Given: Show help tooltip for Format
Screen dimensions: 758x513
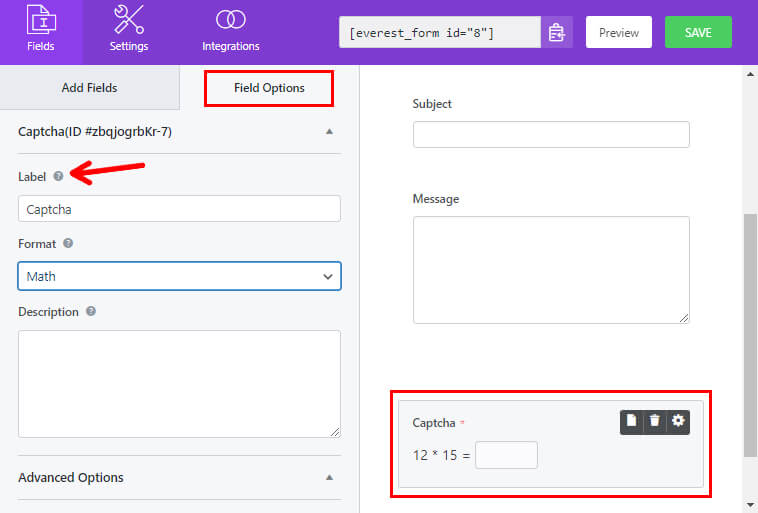Looking at the screenshot, I should tap(68, 243).
